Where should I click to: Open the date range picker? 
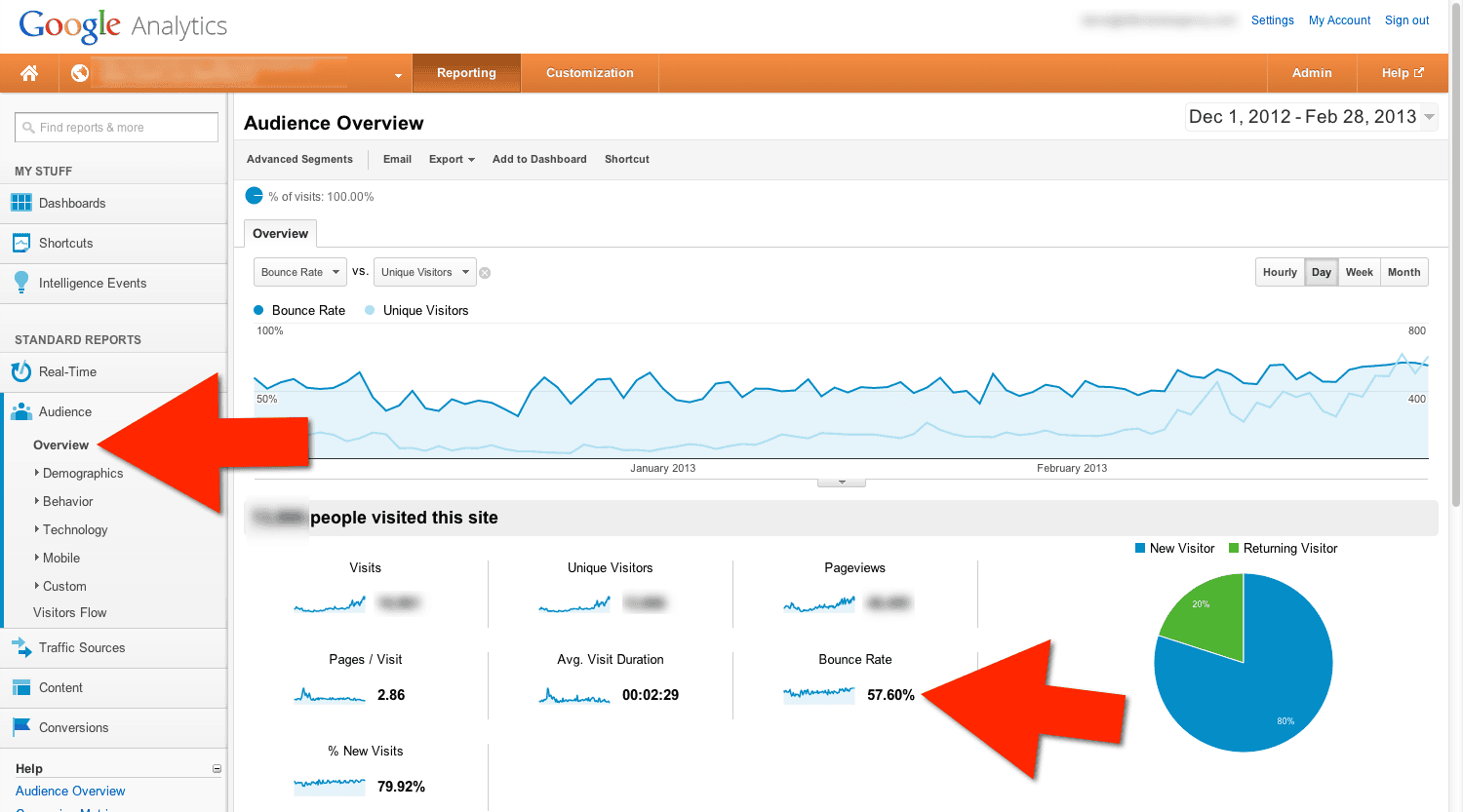click(1311, 117)
